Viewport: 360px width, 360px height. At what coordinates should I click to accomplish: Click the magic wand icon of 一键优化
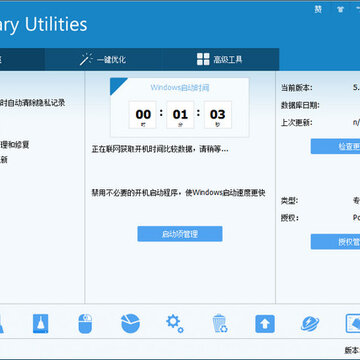point(86,59)
